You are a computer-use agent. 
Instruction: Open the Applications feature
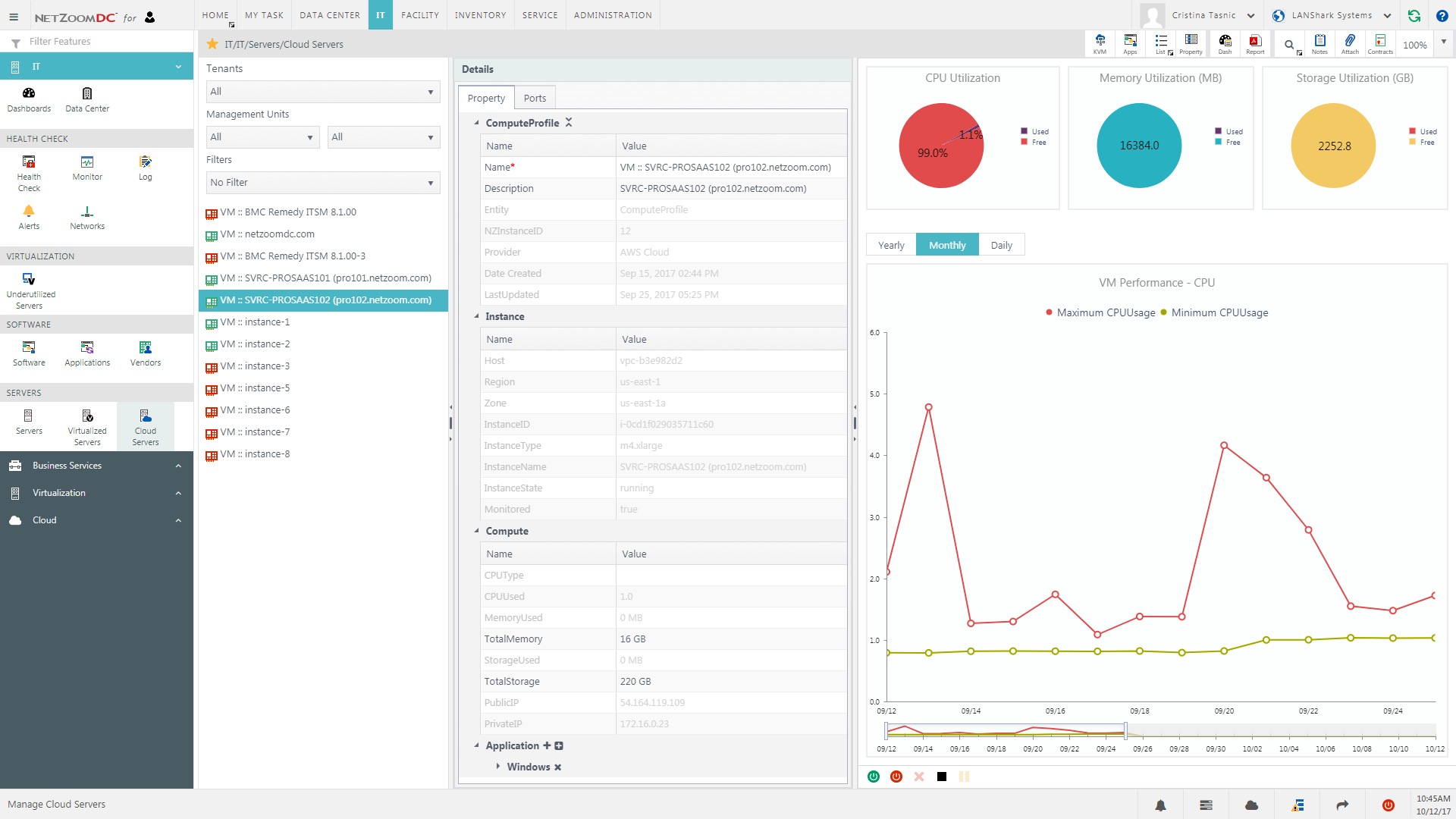point(87,353)
